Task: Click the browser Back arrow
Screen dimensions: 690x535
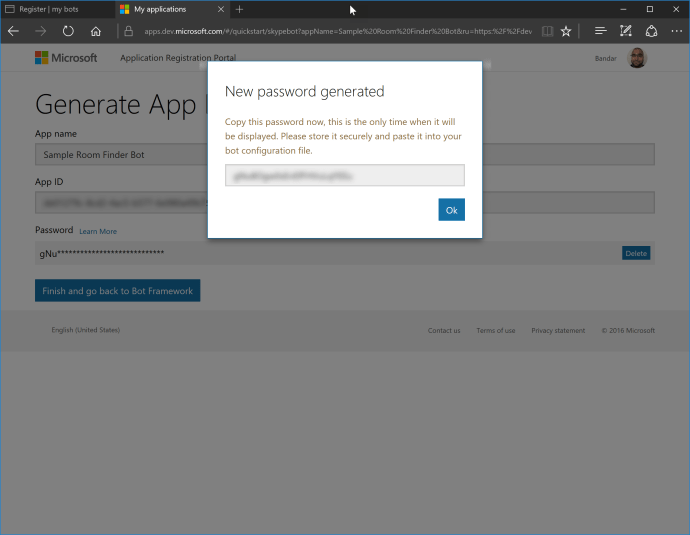Action: tap(14, 31)
